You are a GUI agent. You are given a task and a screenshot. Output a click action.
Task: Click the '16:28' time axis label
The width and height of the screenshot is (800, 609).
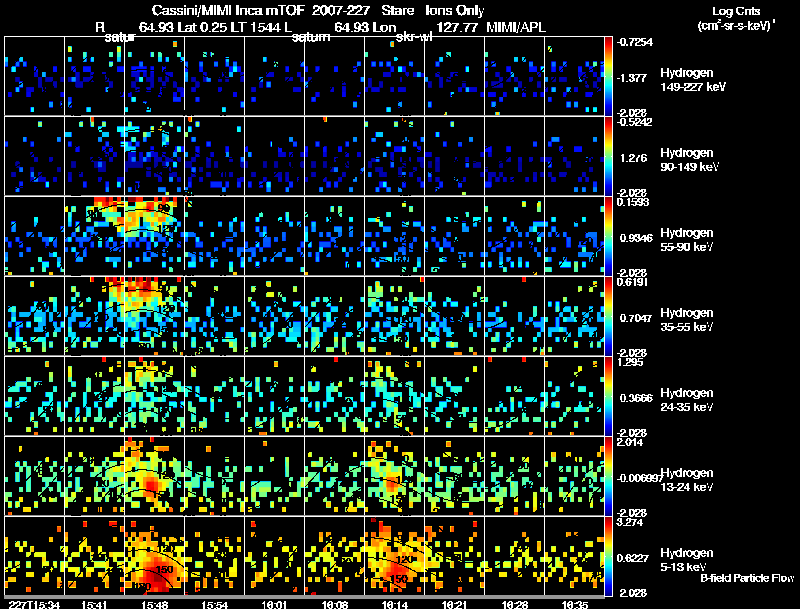click(515, 604)
